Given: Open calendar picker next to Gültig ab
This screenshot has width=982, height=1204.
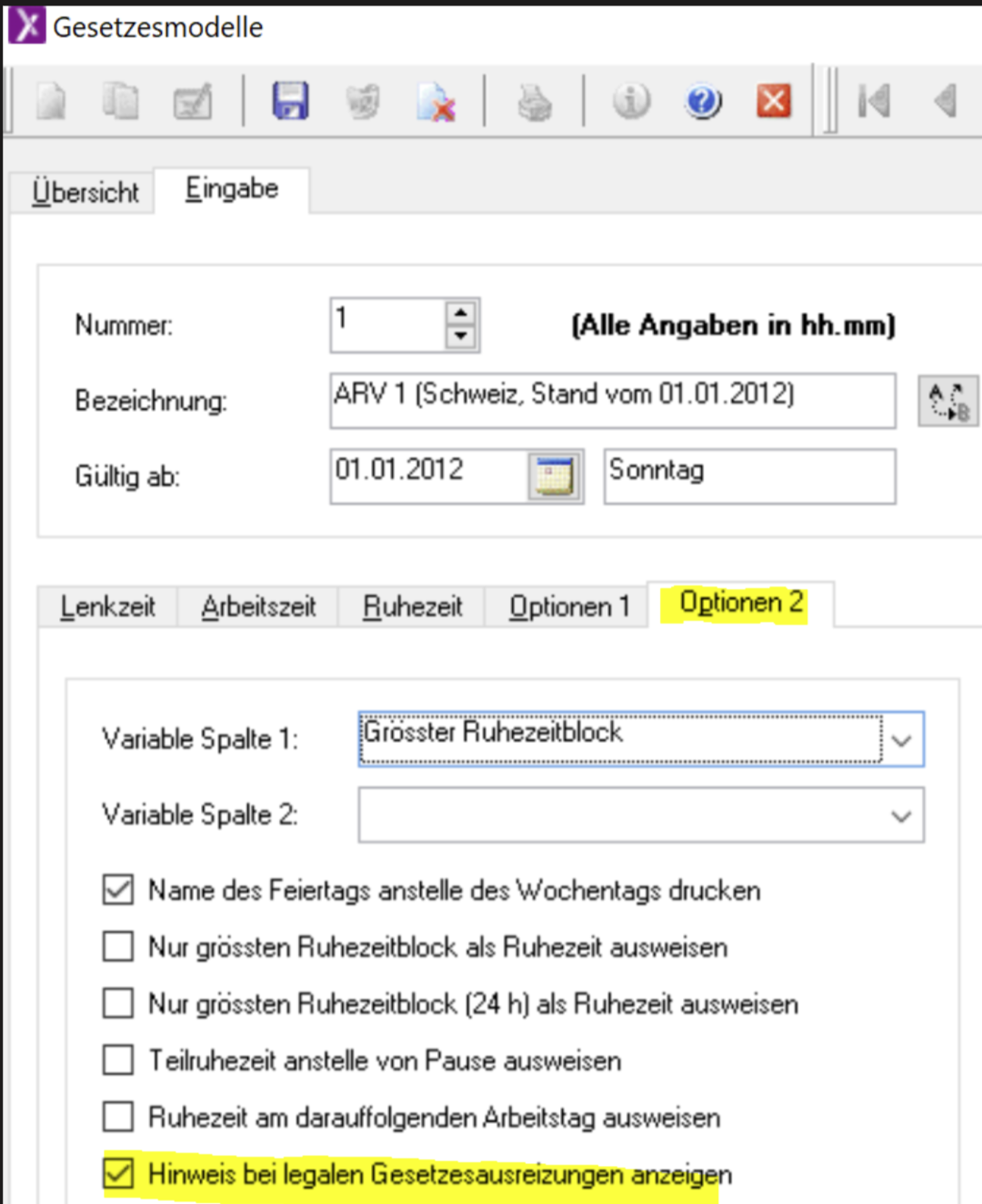Looking at the screenshot, I should 555,476.
